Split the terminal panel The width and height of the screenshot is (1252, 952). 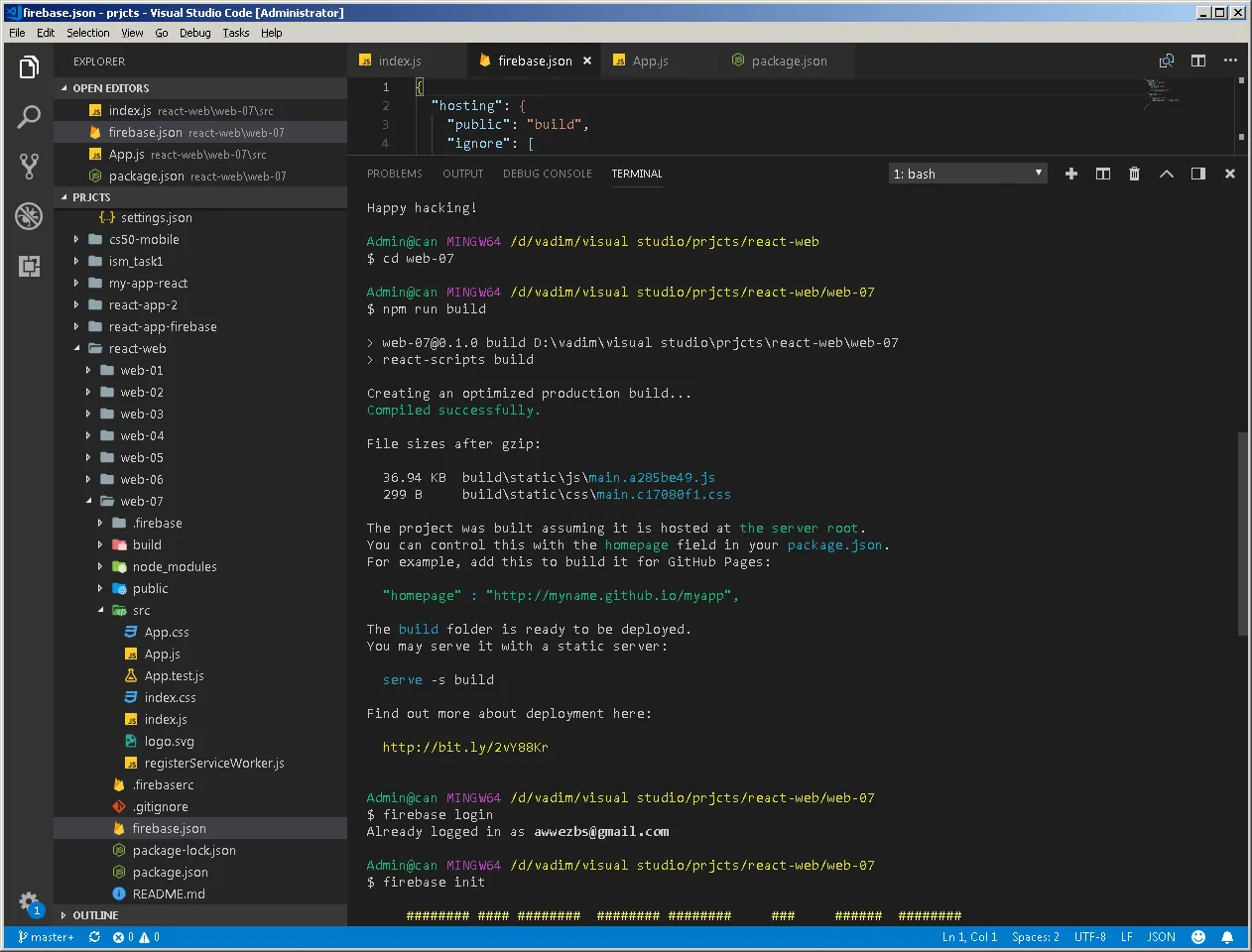pyautogui.click(x=1102, y=174)
